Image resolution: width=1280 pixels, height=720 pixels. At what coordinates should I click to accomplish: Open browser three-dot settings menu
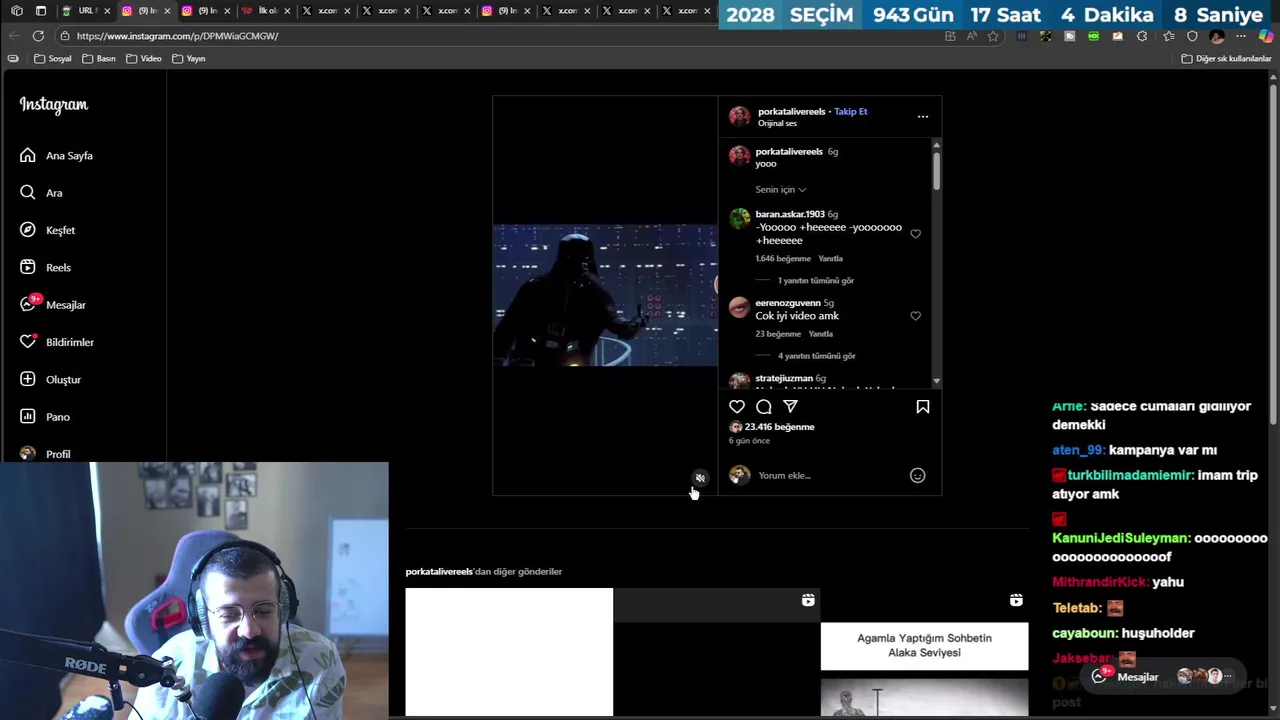point(1241,36)
